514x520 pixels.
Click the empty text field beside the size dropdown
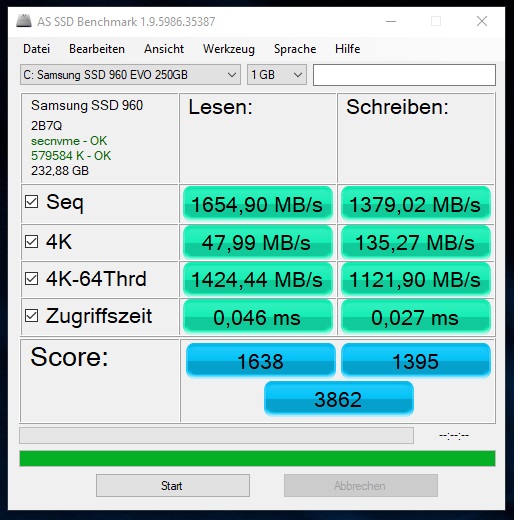[404, 75]
